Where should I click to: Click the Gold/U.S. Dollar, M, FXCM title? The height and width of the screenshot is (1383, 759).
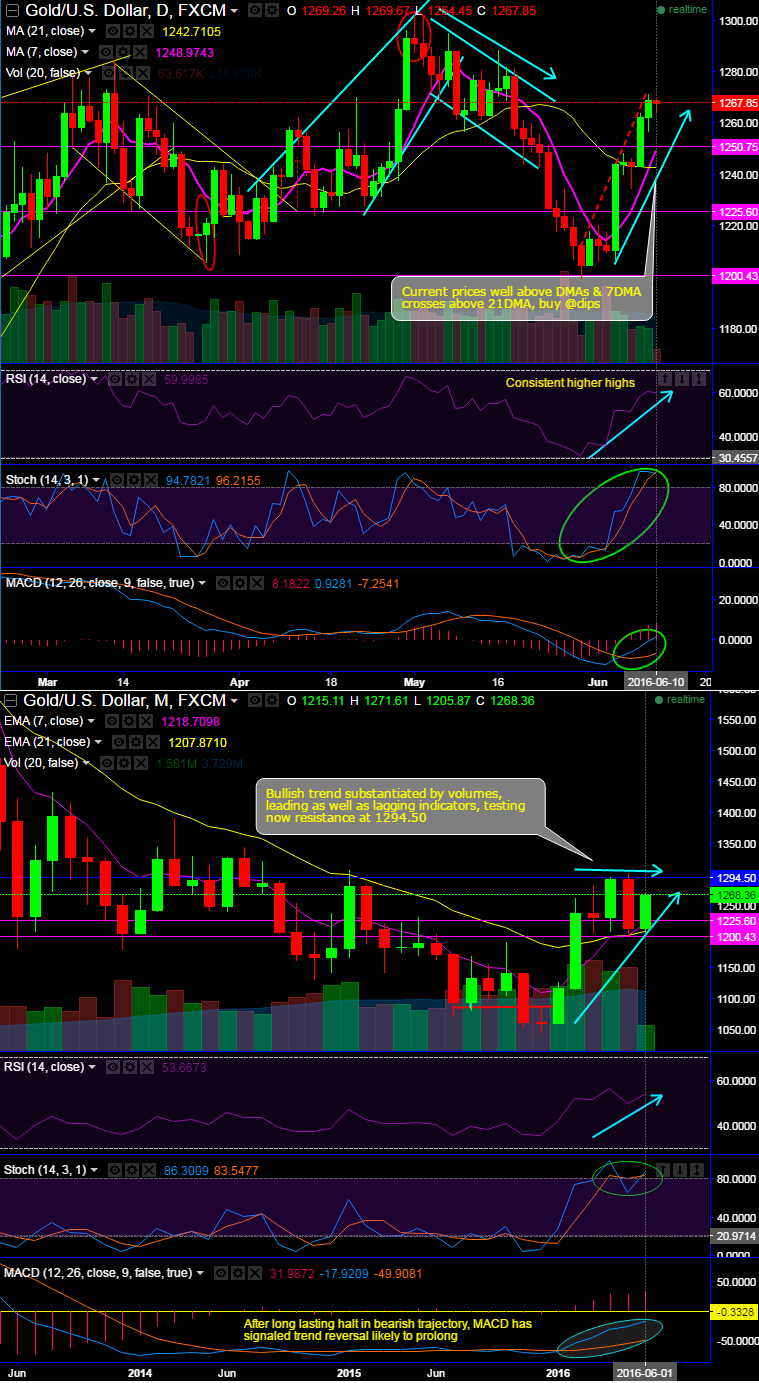click(125, 700)
